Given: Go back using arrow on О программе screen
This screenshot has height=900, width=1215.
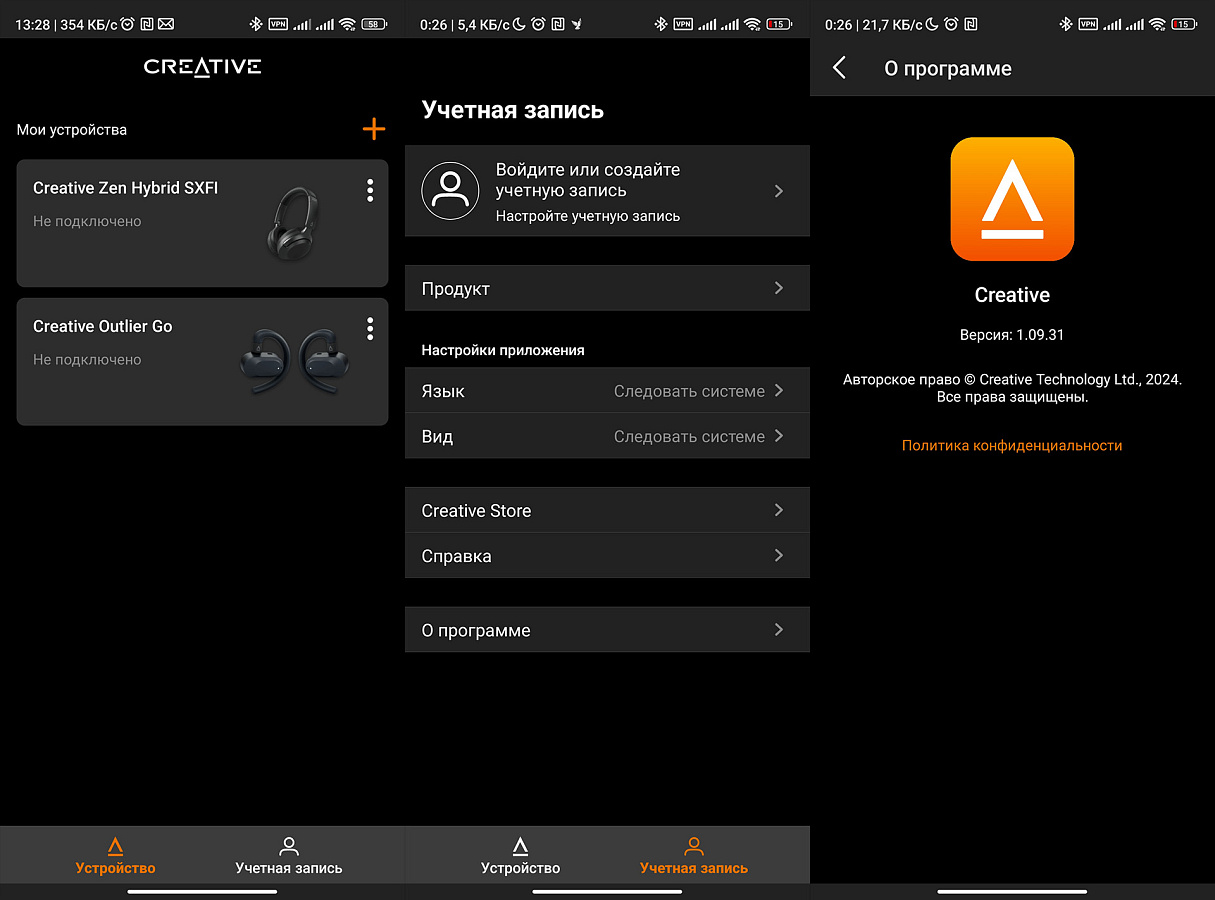Looking at the screenshot, I should click(840, 68).
